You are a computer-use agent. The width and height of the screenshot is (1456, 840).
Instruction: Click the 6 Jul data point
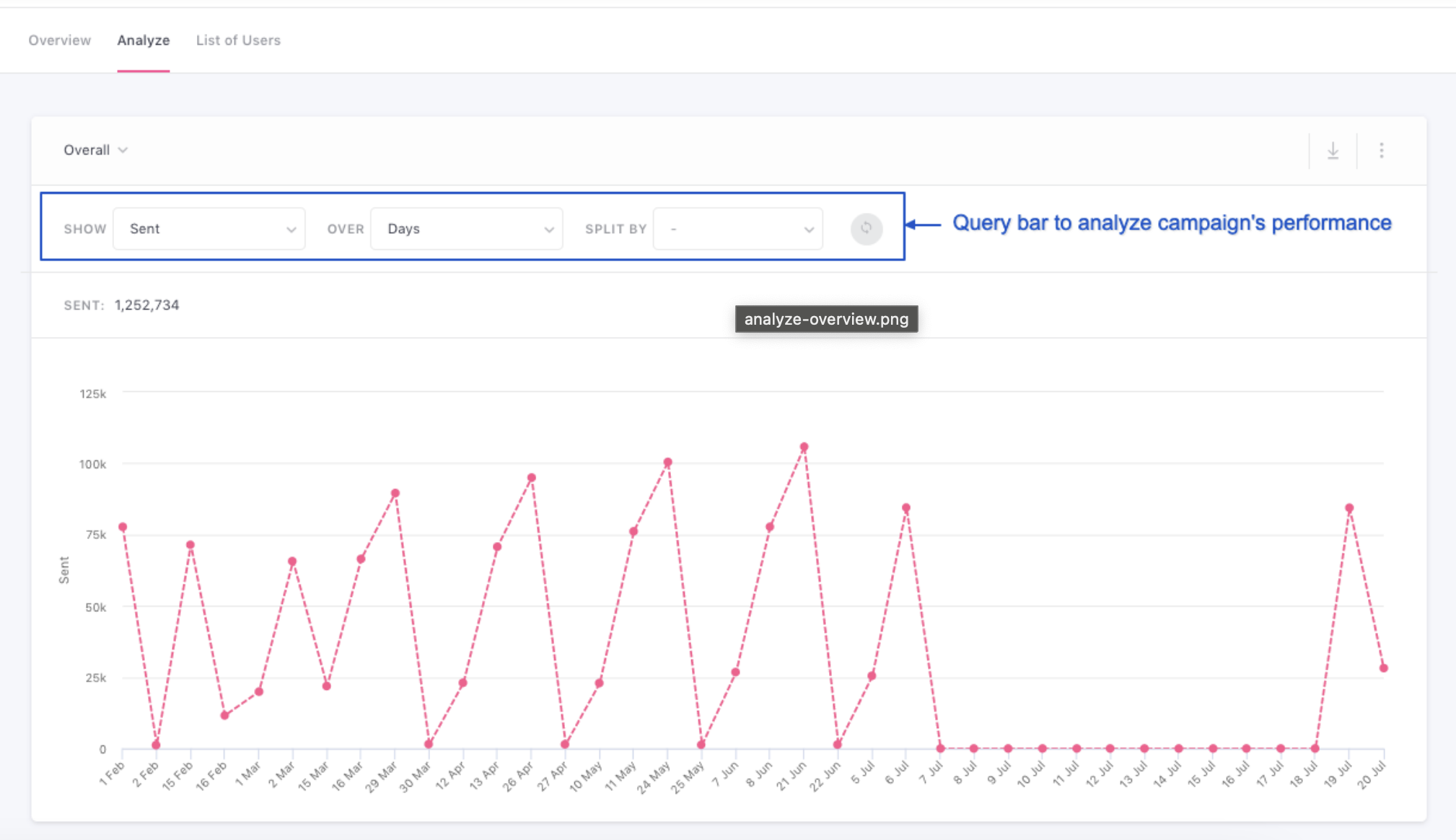click(906, 508)
